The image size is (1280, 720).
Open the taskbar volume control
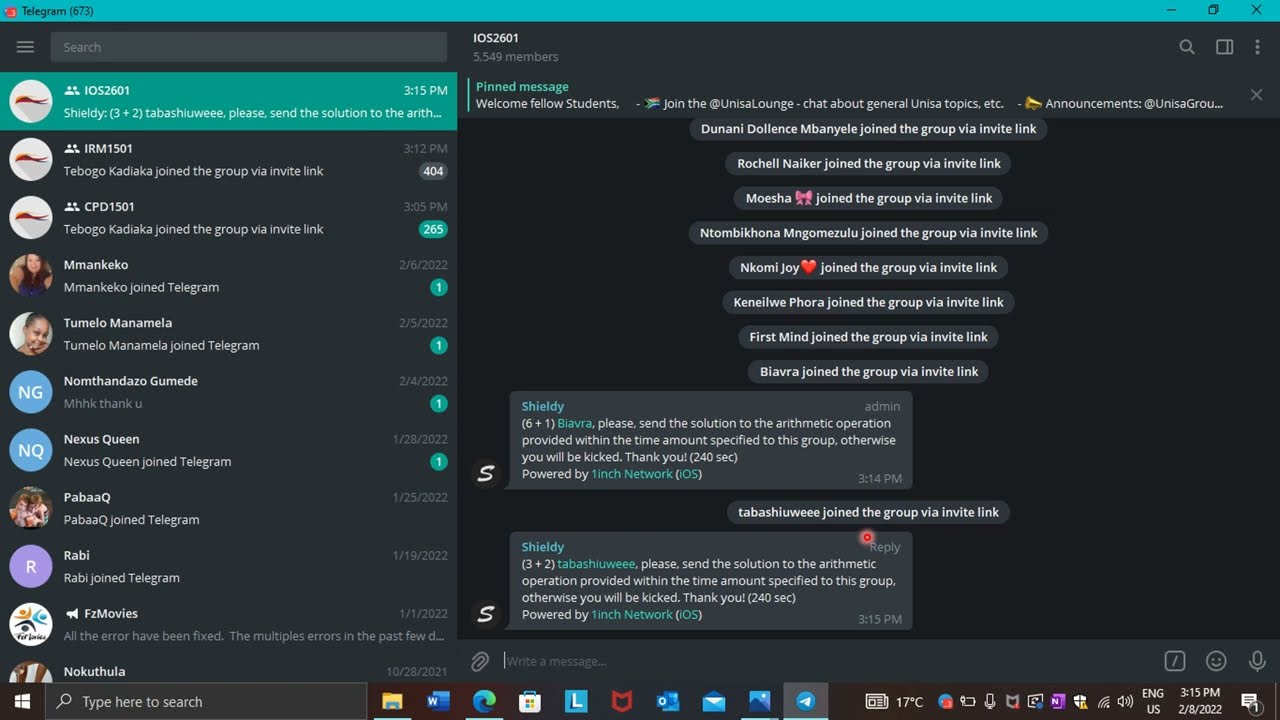tap(1126, 702)
